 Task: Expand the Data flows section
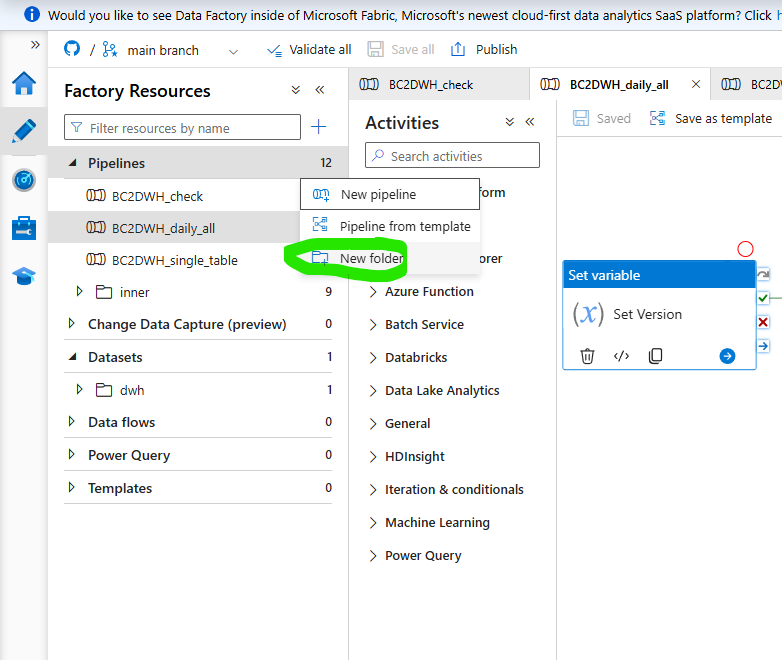pos(71,422)
